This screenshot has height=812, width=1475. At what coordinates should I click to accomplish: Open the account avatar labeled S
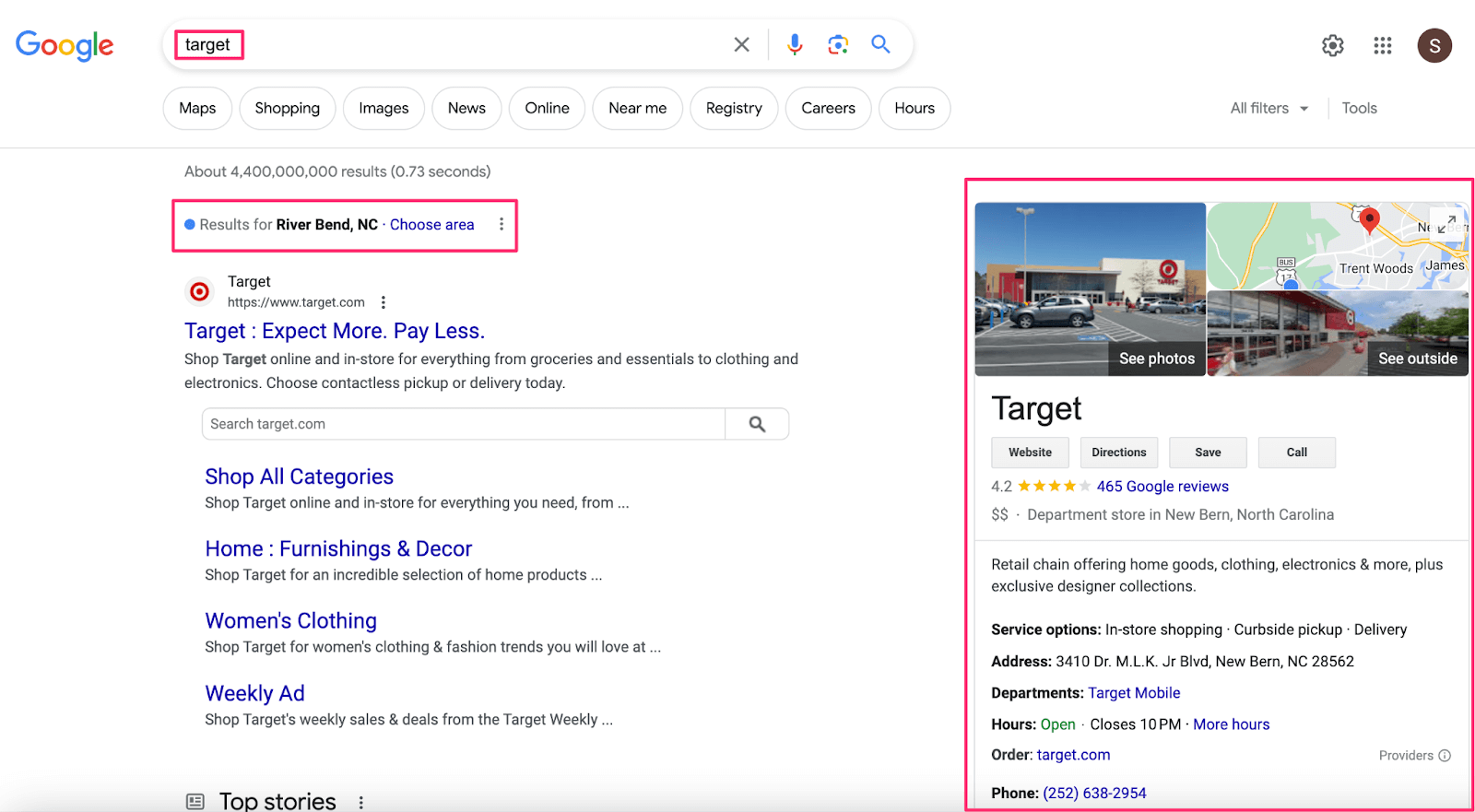(x=1434, y=45)
